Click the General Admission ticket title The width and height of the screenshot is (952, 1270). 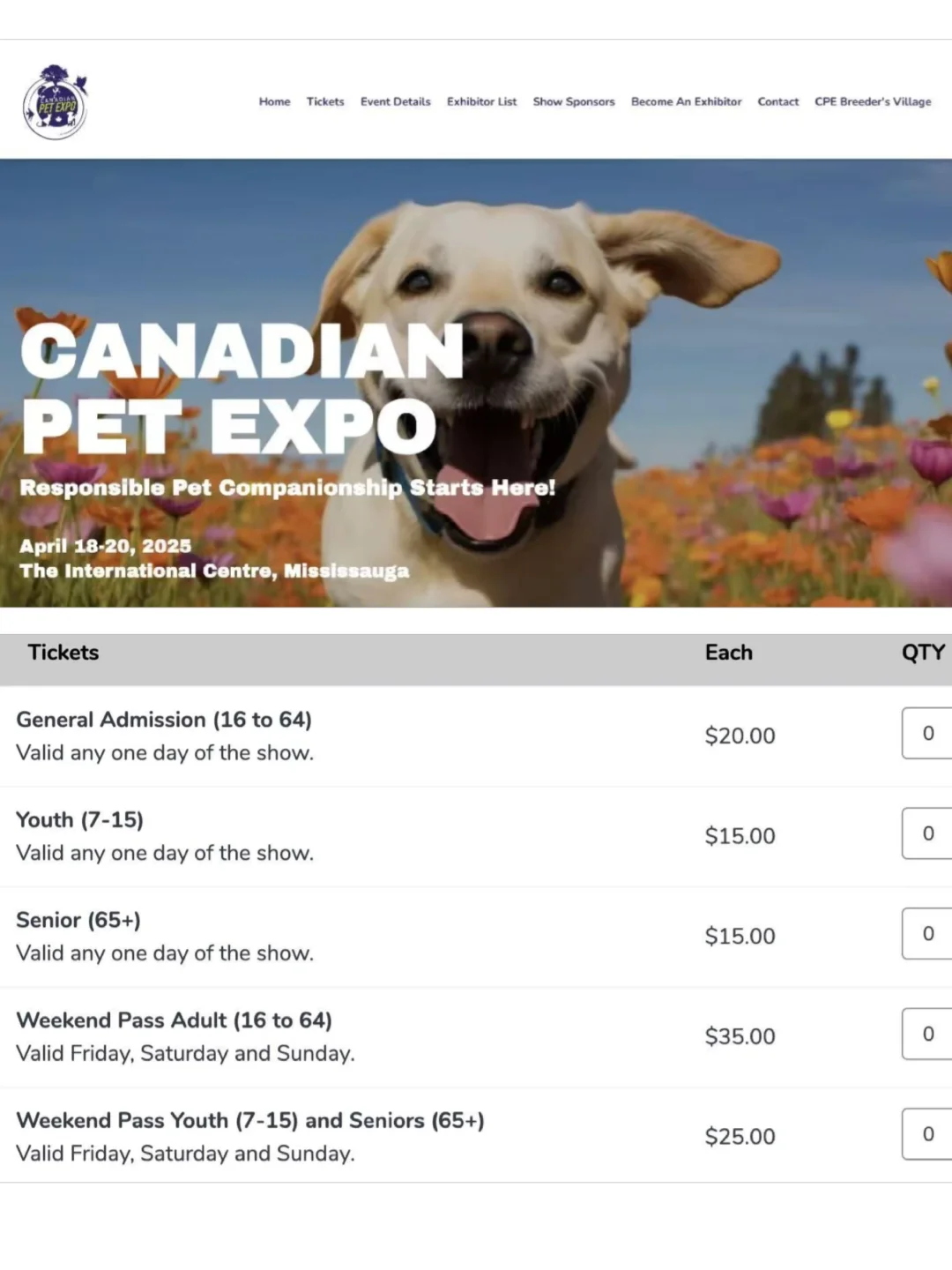click(164, 720)
